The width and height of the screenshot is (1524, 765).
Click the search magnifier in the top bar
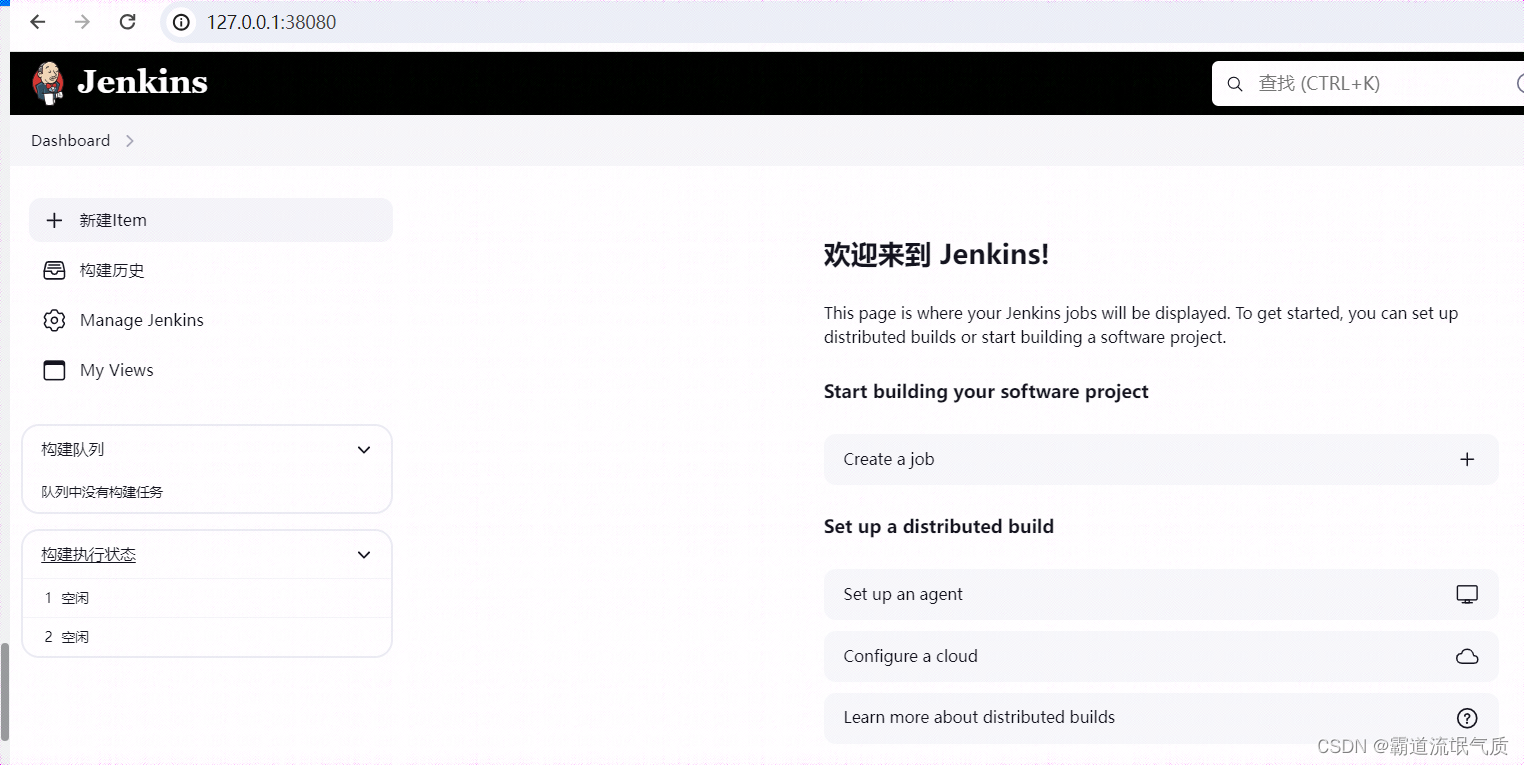1234,83
